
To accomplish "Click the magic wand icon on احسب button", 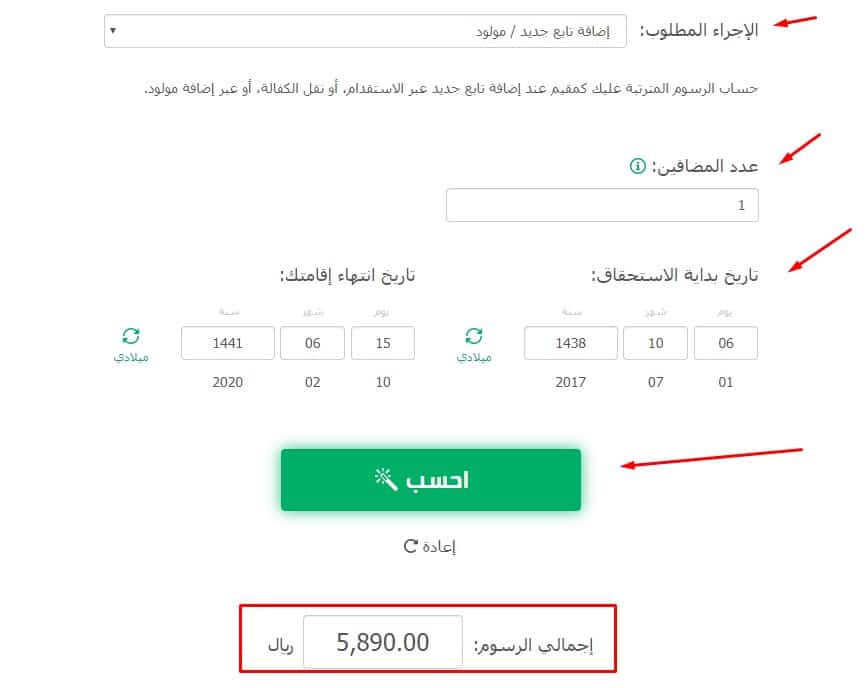I will tap(384, 479).
